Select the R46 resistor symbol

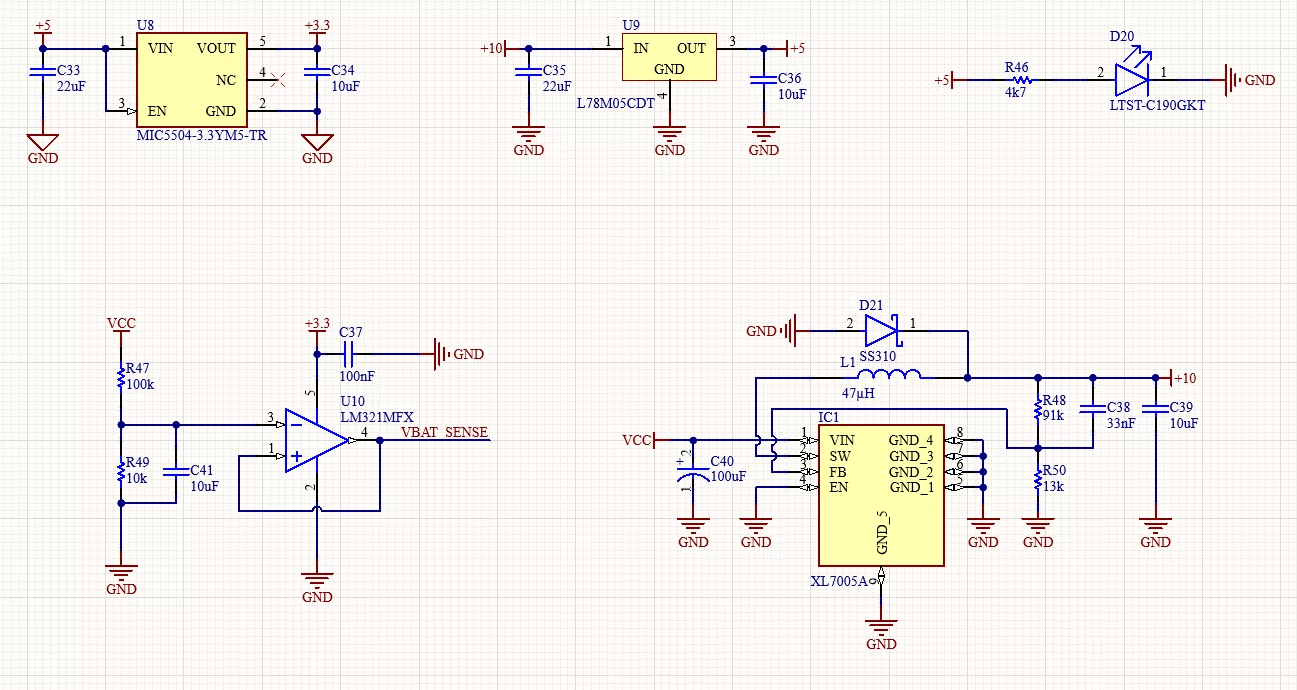tap(1020, 79)
